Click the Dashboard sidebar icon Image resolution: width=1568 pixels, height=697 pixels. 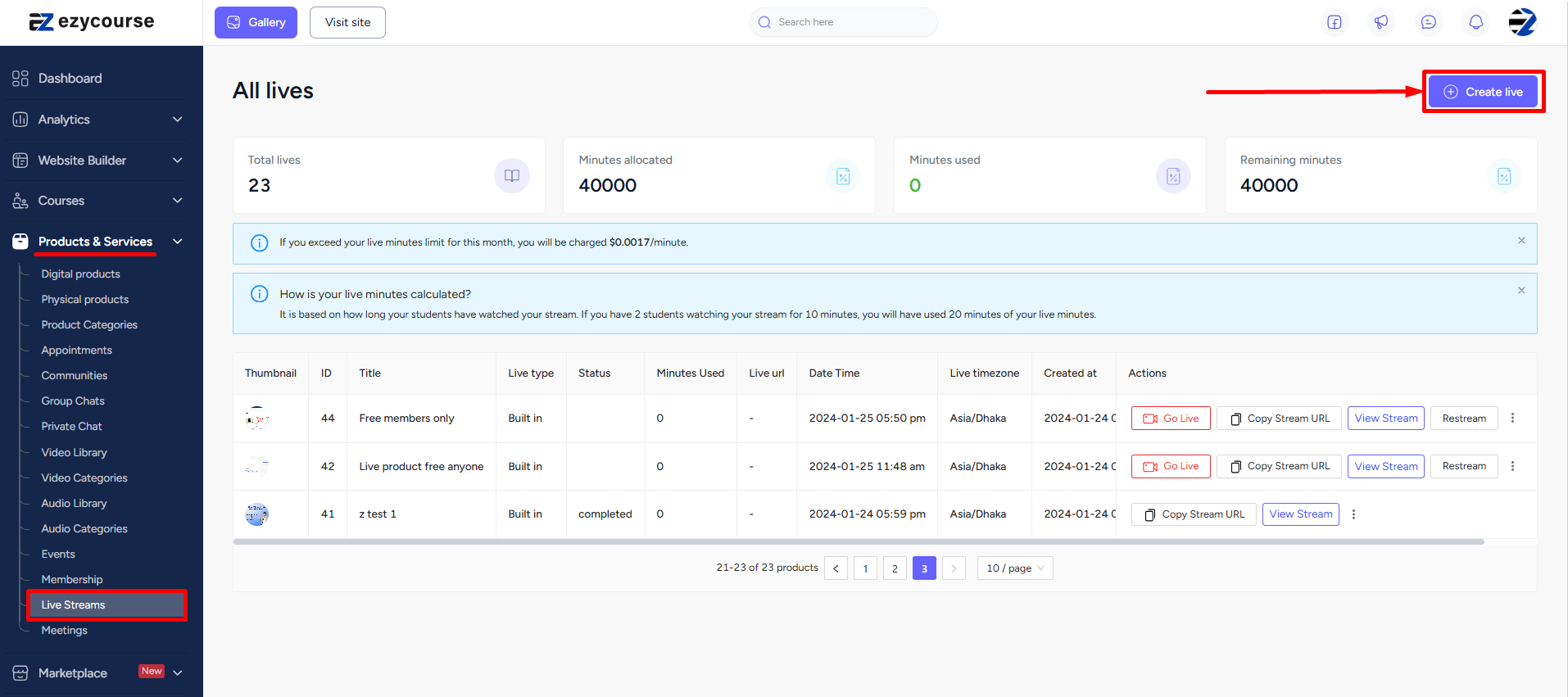[x=20, y=79]
